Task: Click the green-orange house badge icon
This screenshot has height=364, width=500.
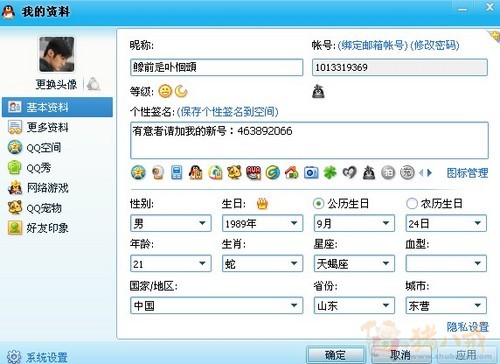Action: [x=215, y=173]
